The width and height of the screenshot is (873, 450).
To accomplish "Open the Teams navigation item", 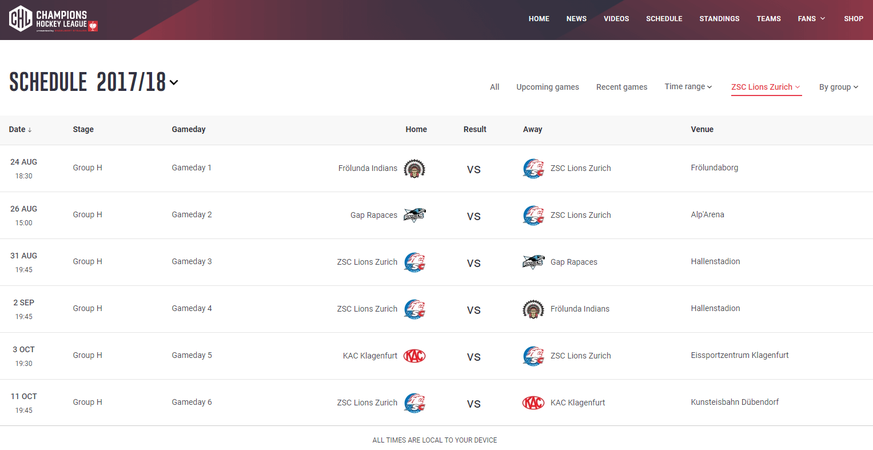I will click(768, 18).
